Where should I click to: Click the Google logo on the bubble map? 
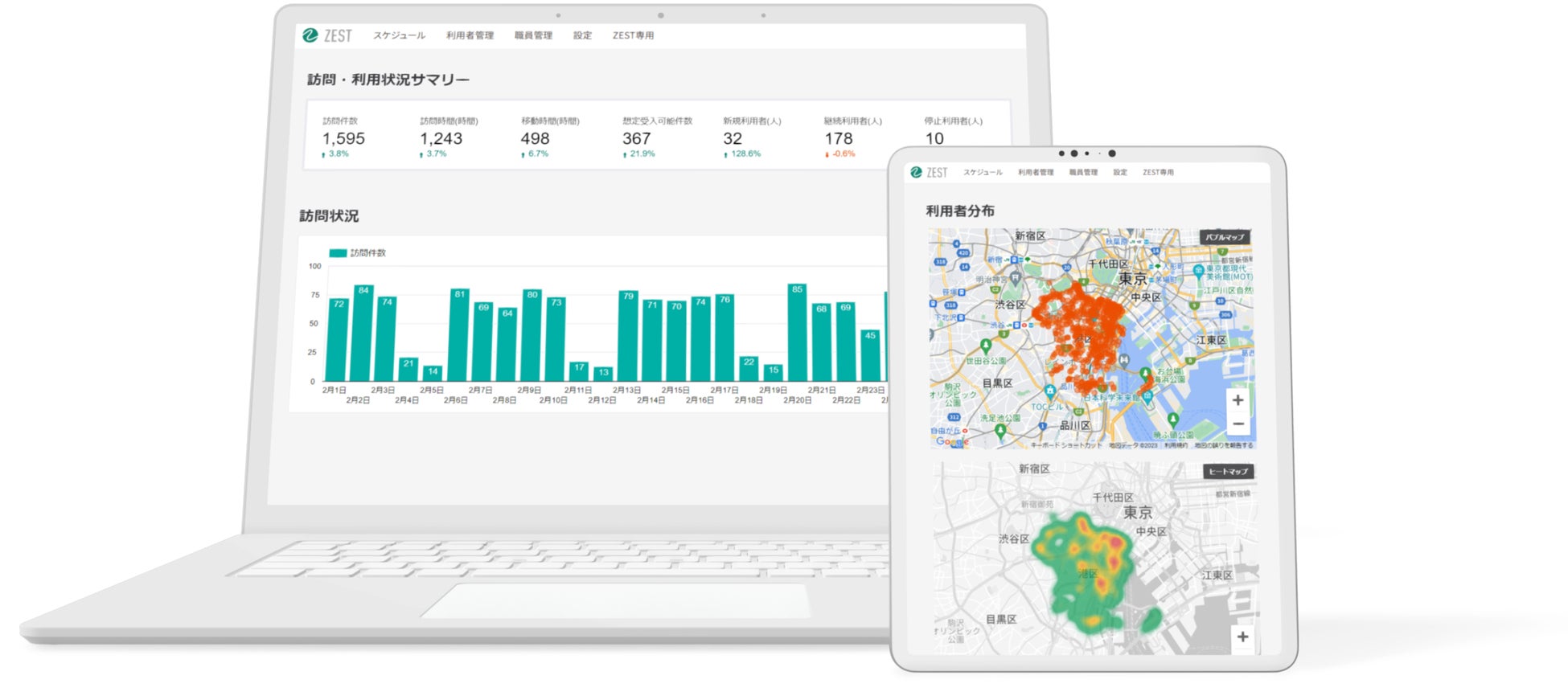pyautogui.click(x=952, y=441)
